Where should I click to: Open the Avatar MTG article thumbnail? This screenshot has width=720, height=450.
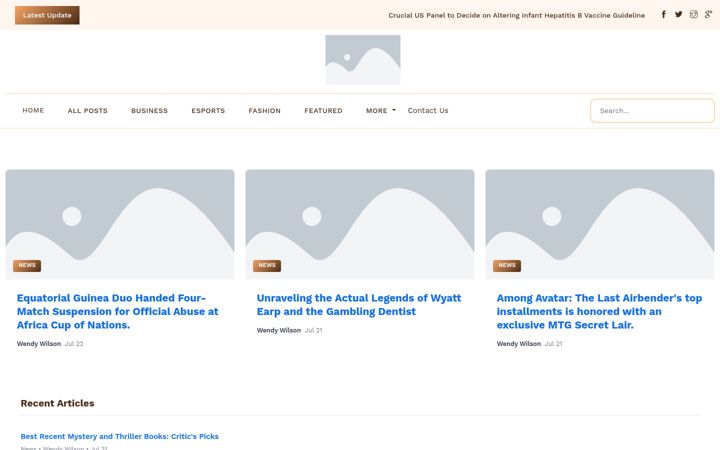point(600,224)
